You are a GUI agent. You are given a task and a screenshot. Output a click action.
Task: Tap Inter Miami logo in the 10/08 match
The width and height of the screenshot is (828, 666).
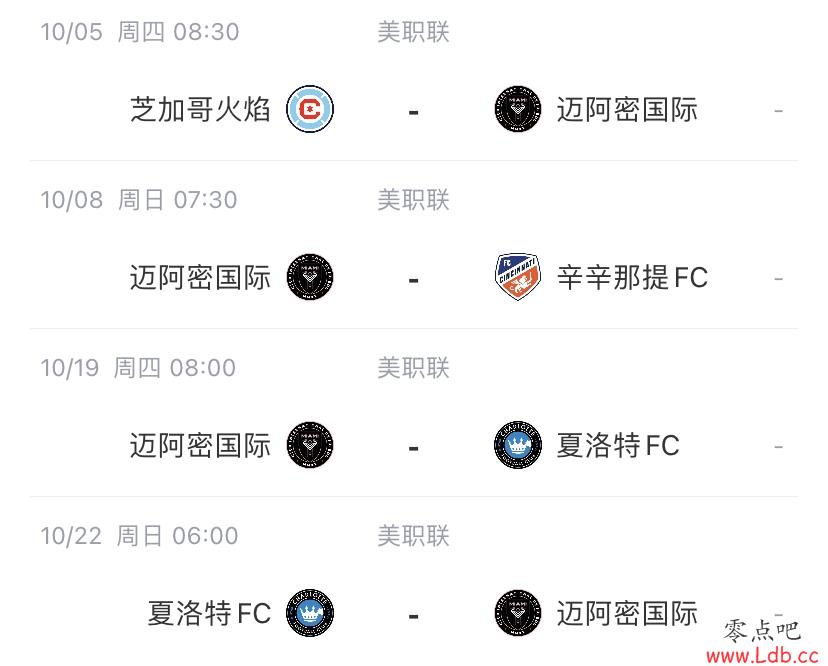coord(310,277)
